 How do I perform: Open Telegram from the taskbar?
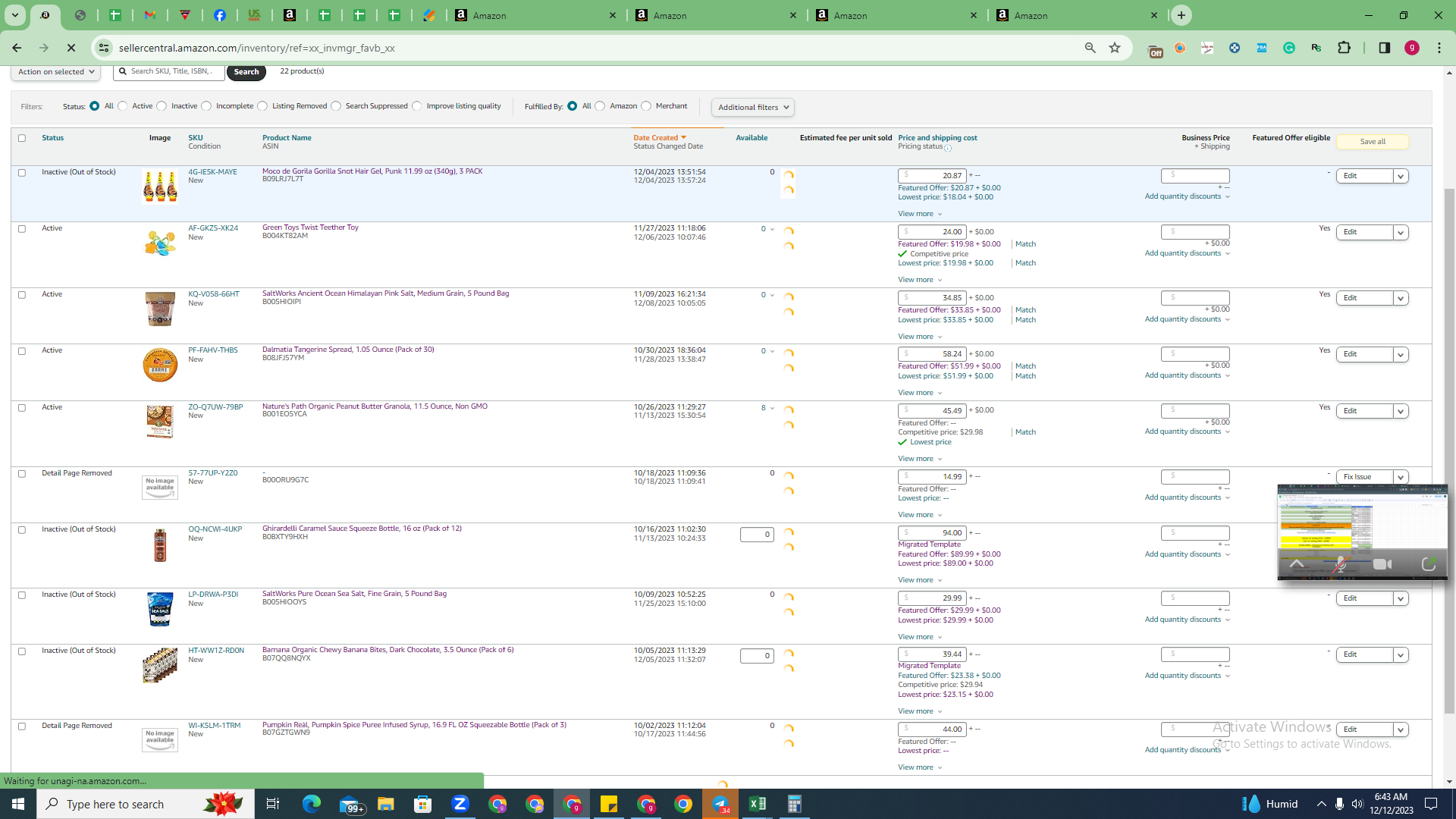click(x=720, y=804)
